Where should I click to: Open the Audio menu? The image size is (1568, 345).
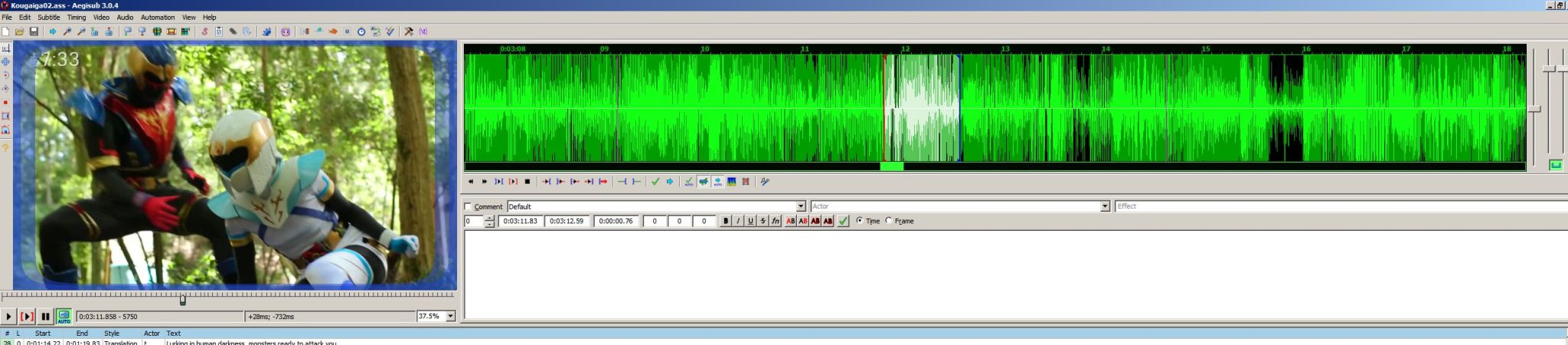point(125,17)
